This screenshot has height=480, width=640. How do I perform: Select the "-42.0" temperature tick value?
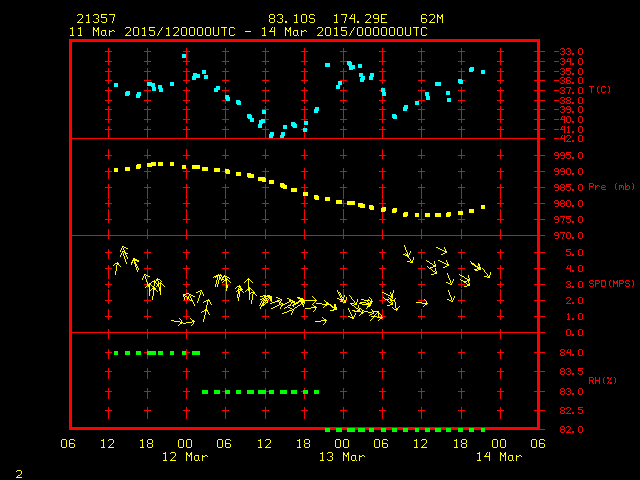[569, 139]
